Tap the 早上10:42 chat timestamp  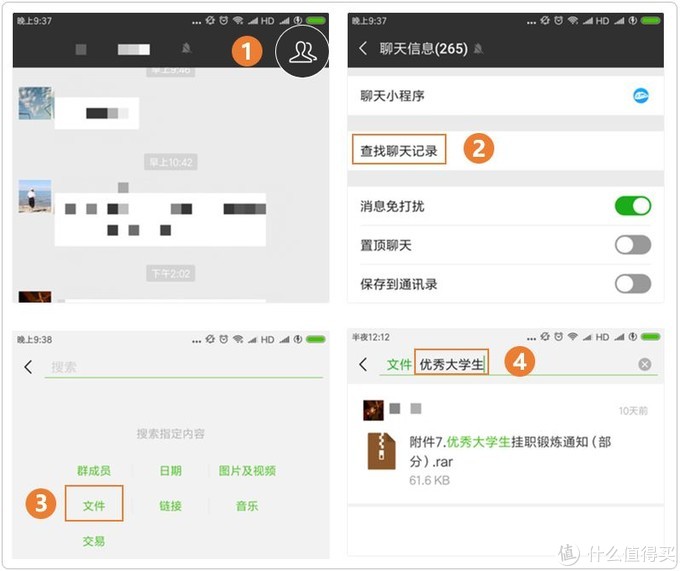tap(171, 162)
